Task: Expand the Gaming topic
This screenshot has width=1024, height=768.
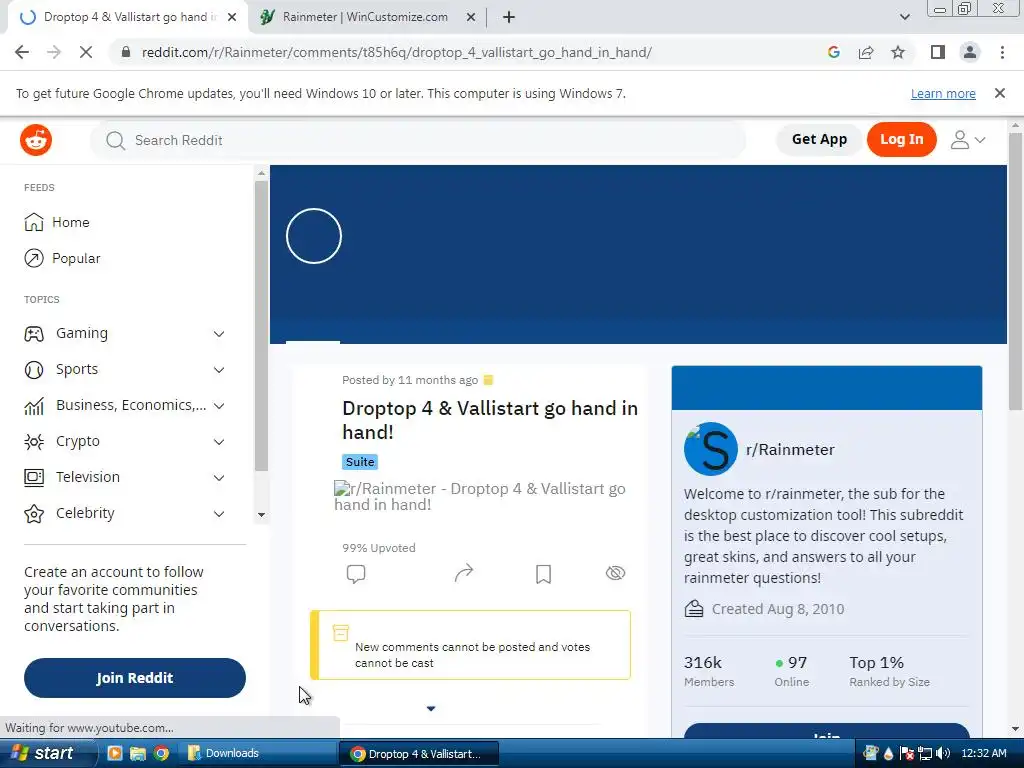Action: 219,334
